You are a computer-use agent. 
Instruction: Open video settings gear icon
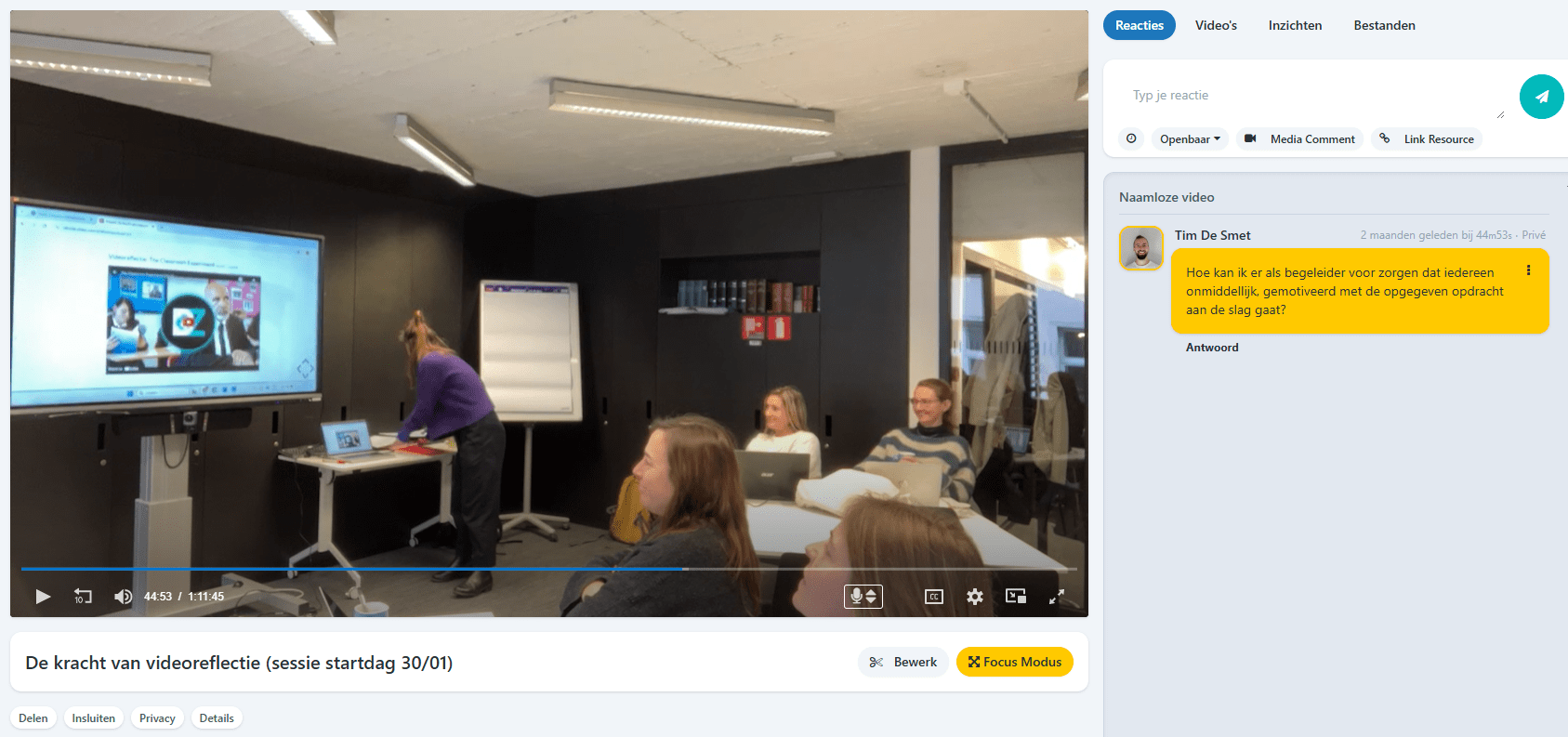pos(974,597)
